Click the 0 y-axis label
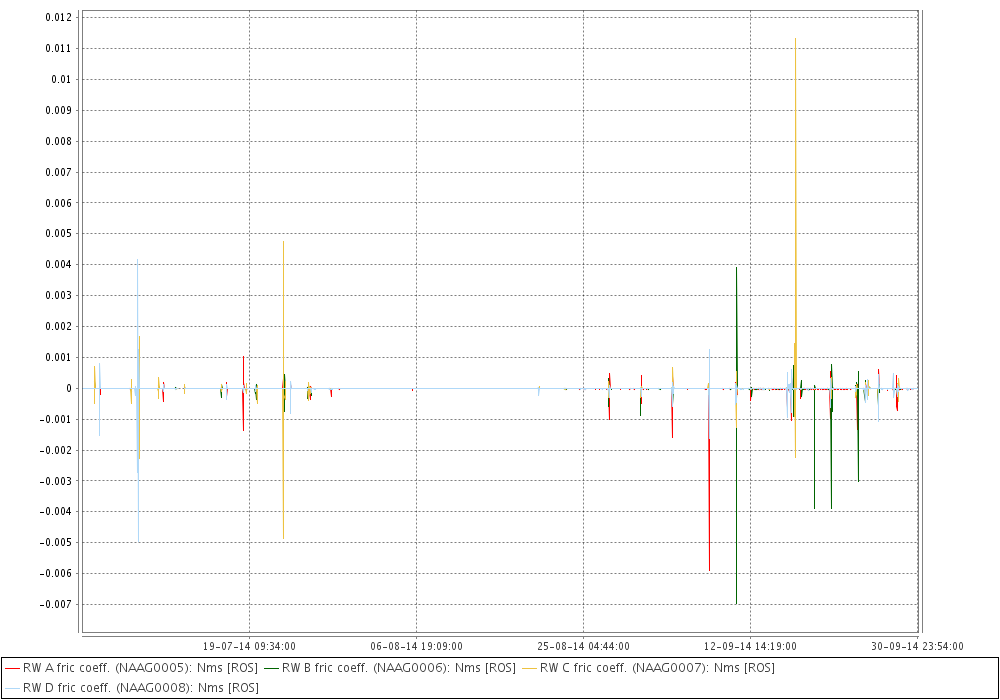 tap(70, 388)
